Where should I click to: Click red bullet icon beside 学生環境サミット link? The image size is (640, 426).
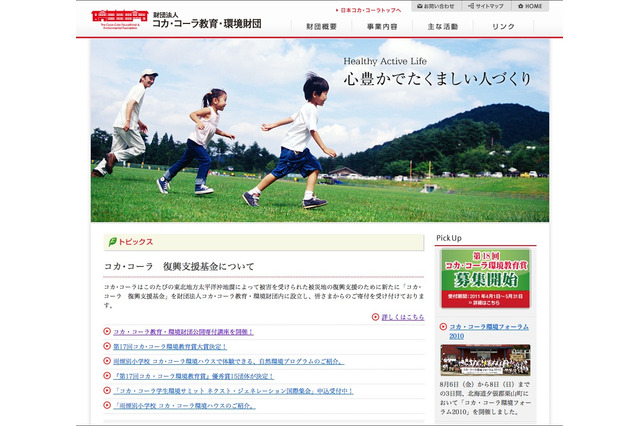pyautogui.click(x=107, y=390)
